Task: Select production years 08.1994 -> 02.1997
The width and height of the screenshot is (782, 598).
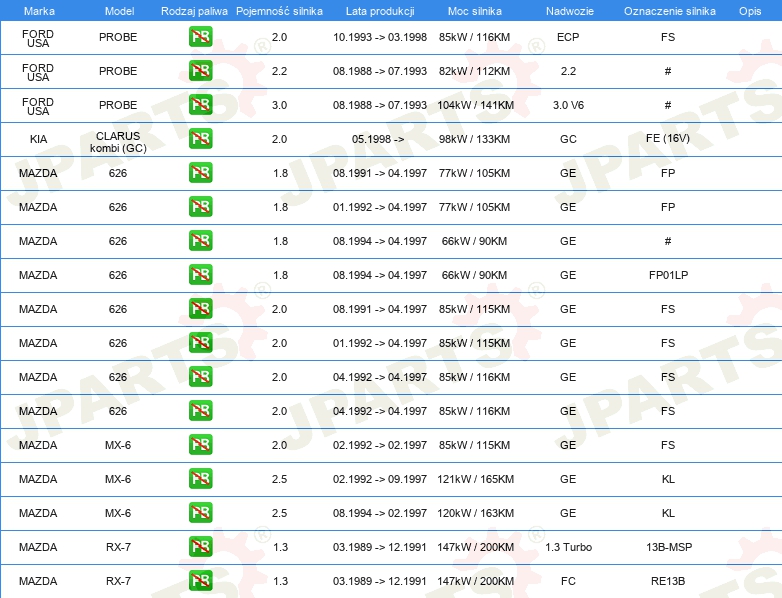Action: (x=380, y=513)
